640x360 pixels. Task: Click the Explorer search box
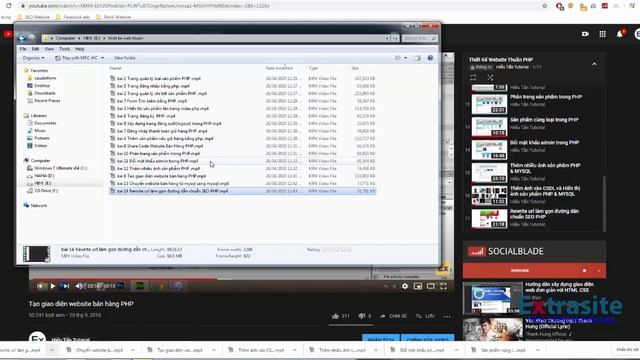pyautogui.click(x=419, y=38)
